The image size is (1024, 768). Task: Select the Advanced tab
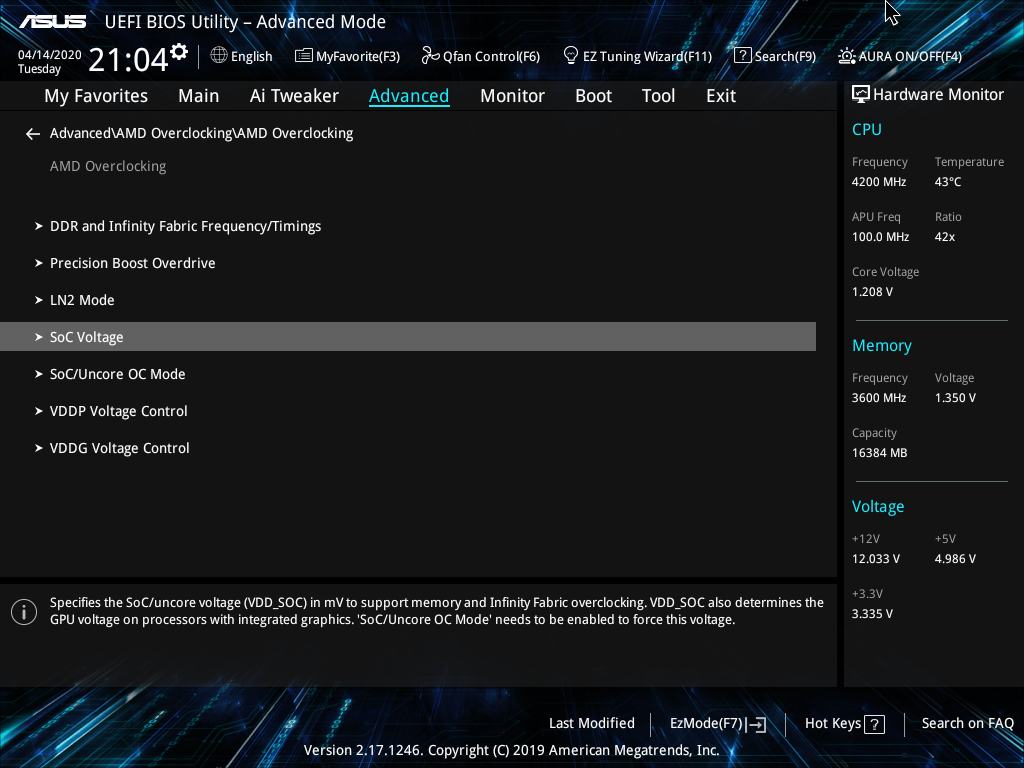point(409,96)
